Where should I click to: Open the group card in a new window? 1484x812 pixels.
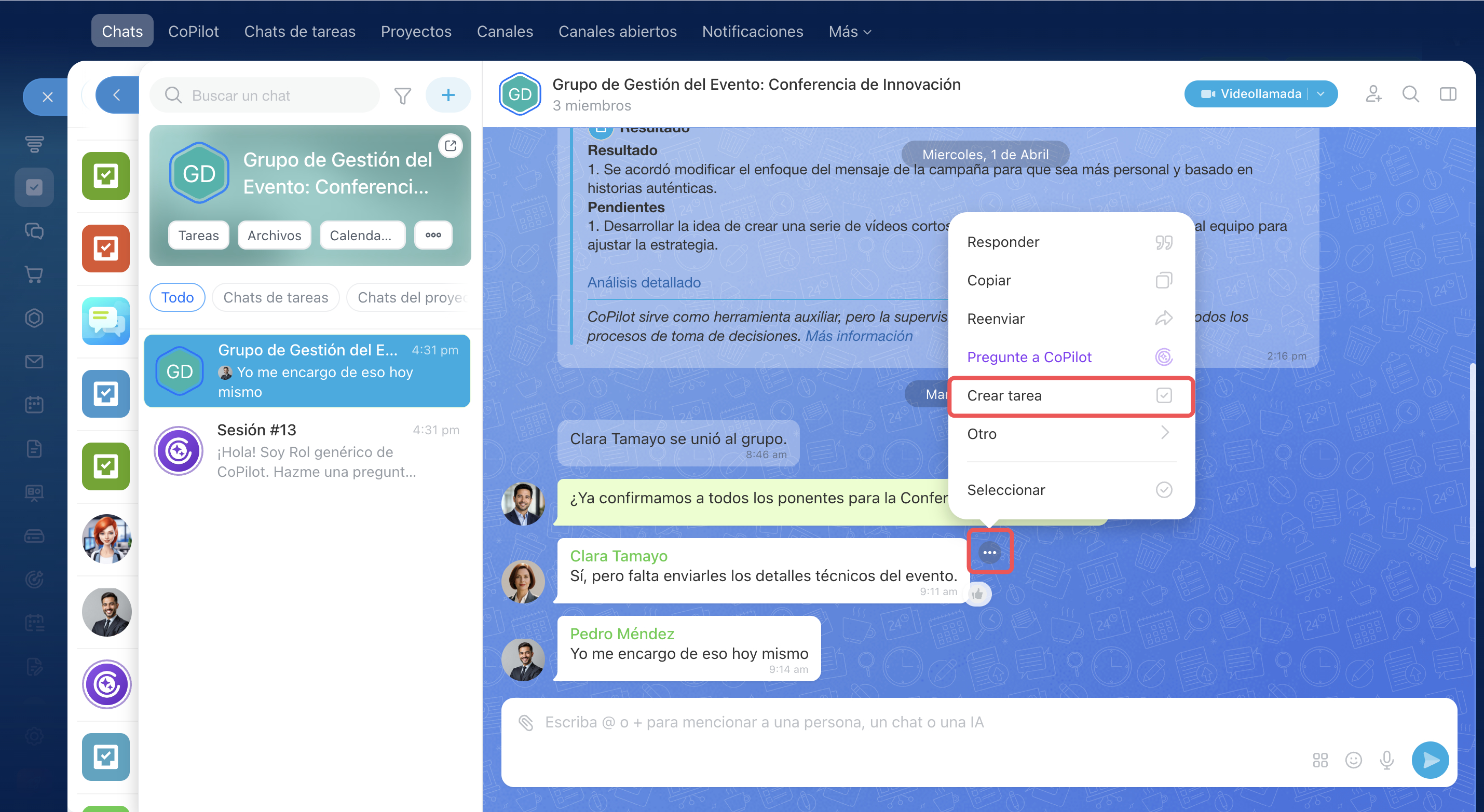tap(451, 146)
